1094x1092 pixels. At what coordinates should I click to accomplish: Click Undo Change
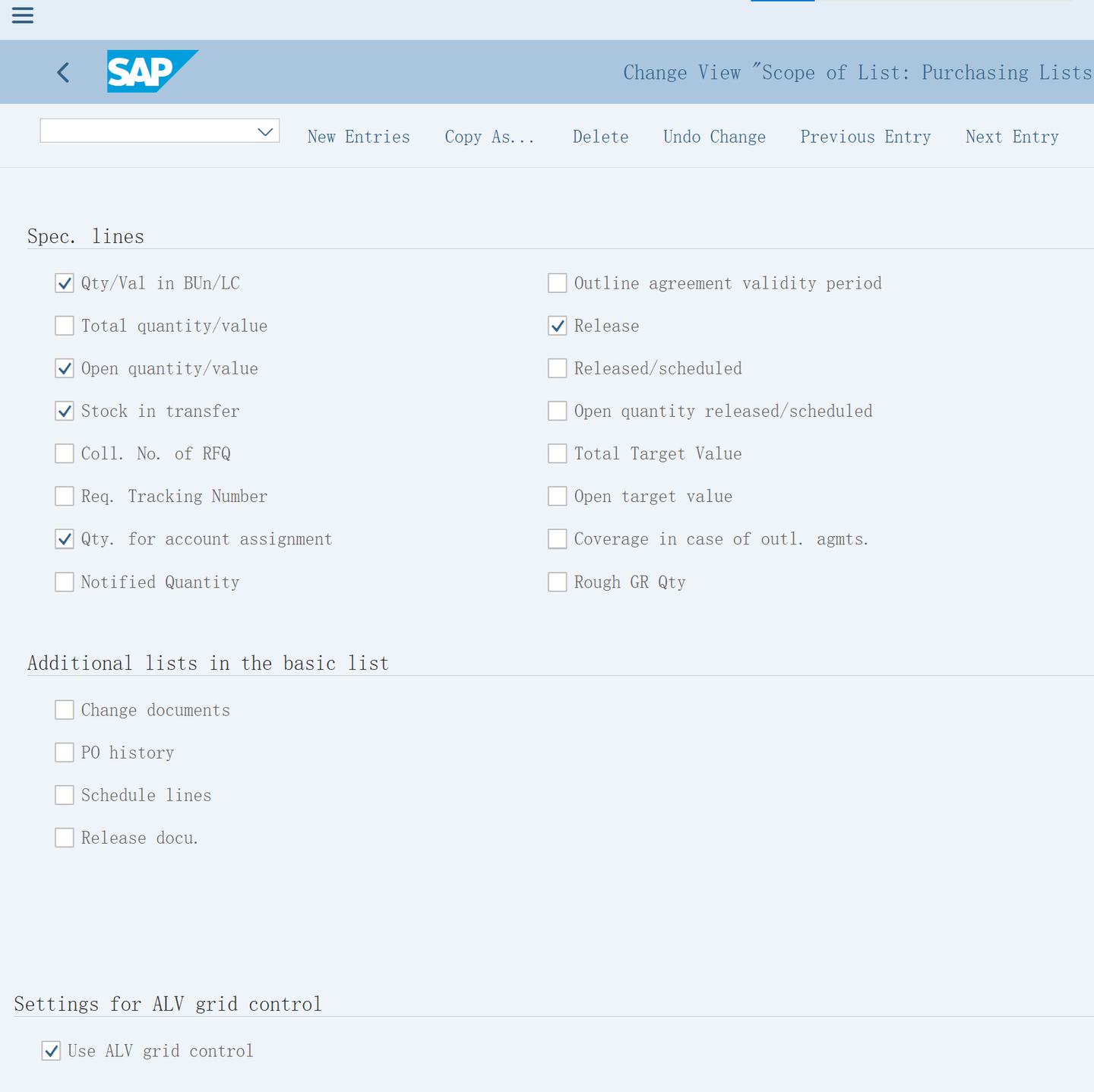pyautogui.click(x=714, y=137)
